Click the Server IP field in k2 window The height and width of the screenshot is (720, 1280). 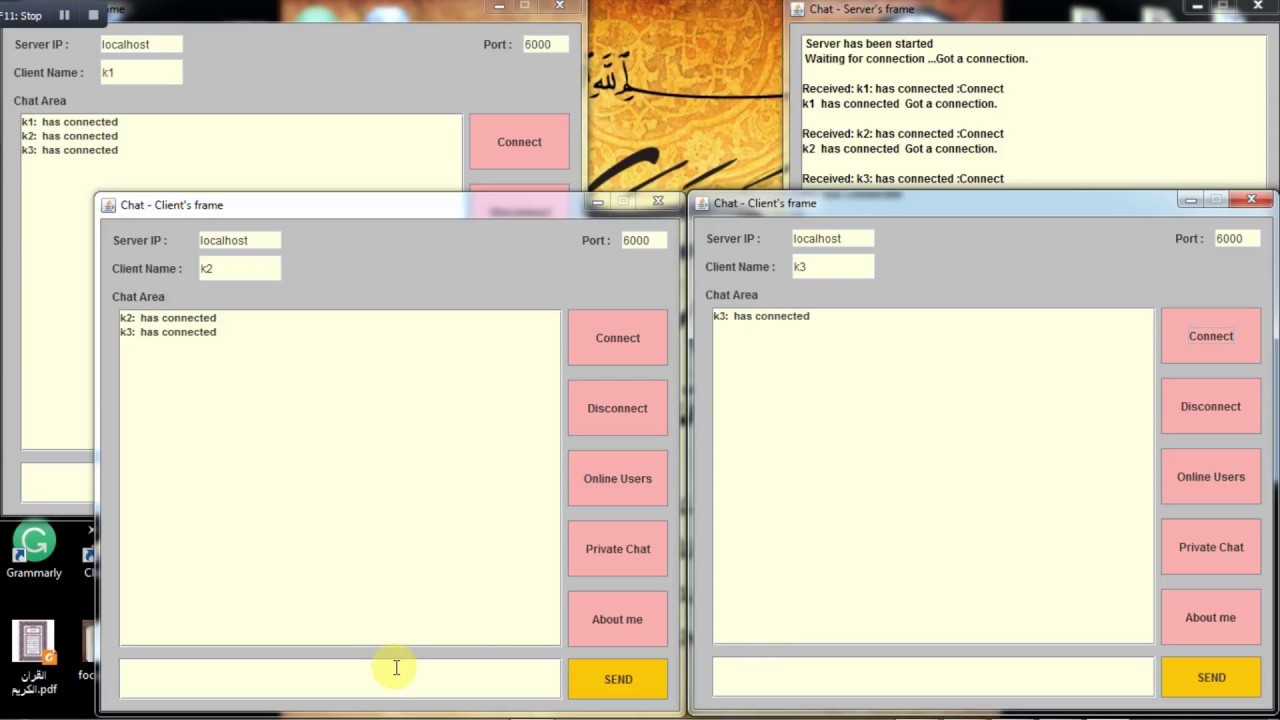point(239,240)
